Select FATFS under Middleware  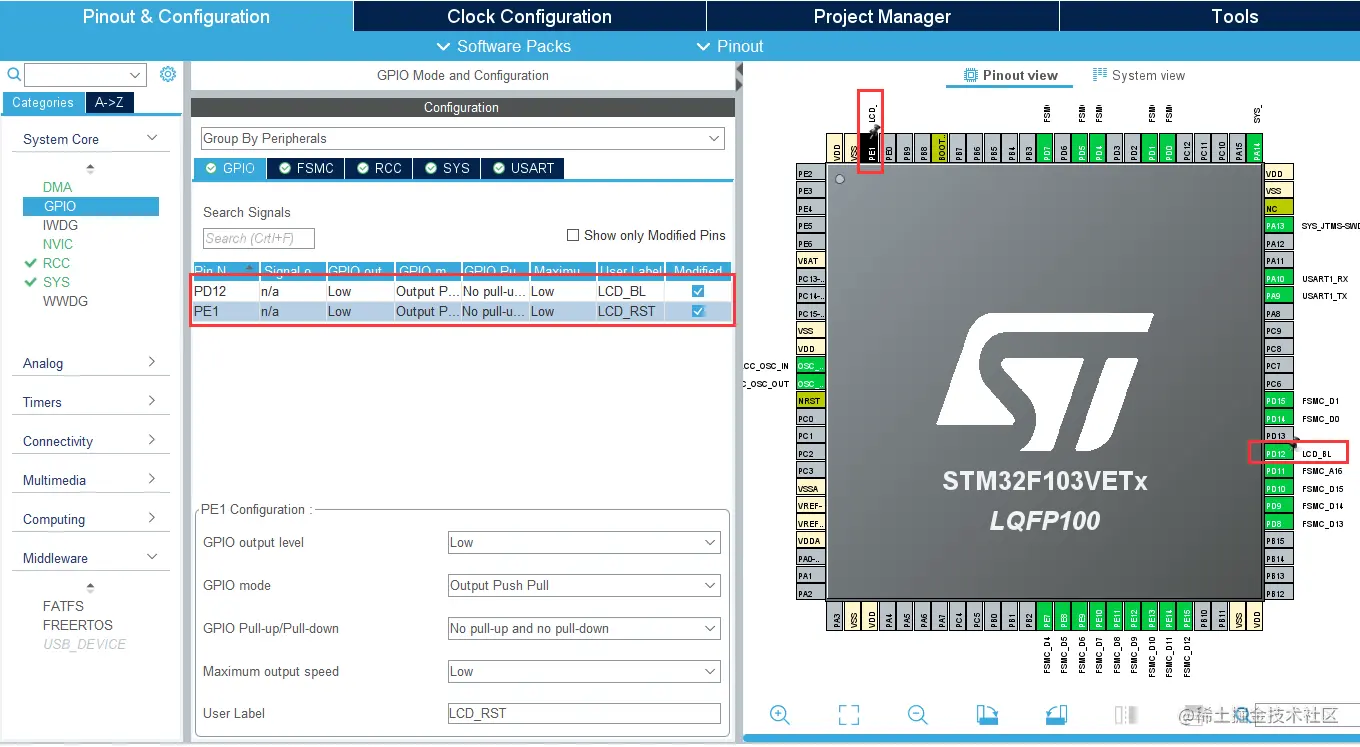[63, 606]
